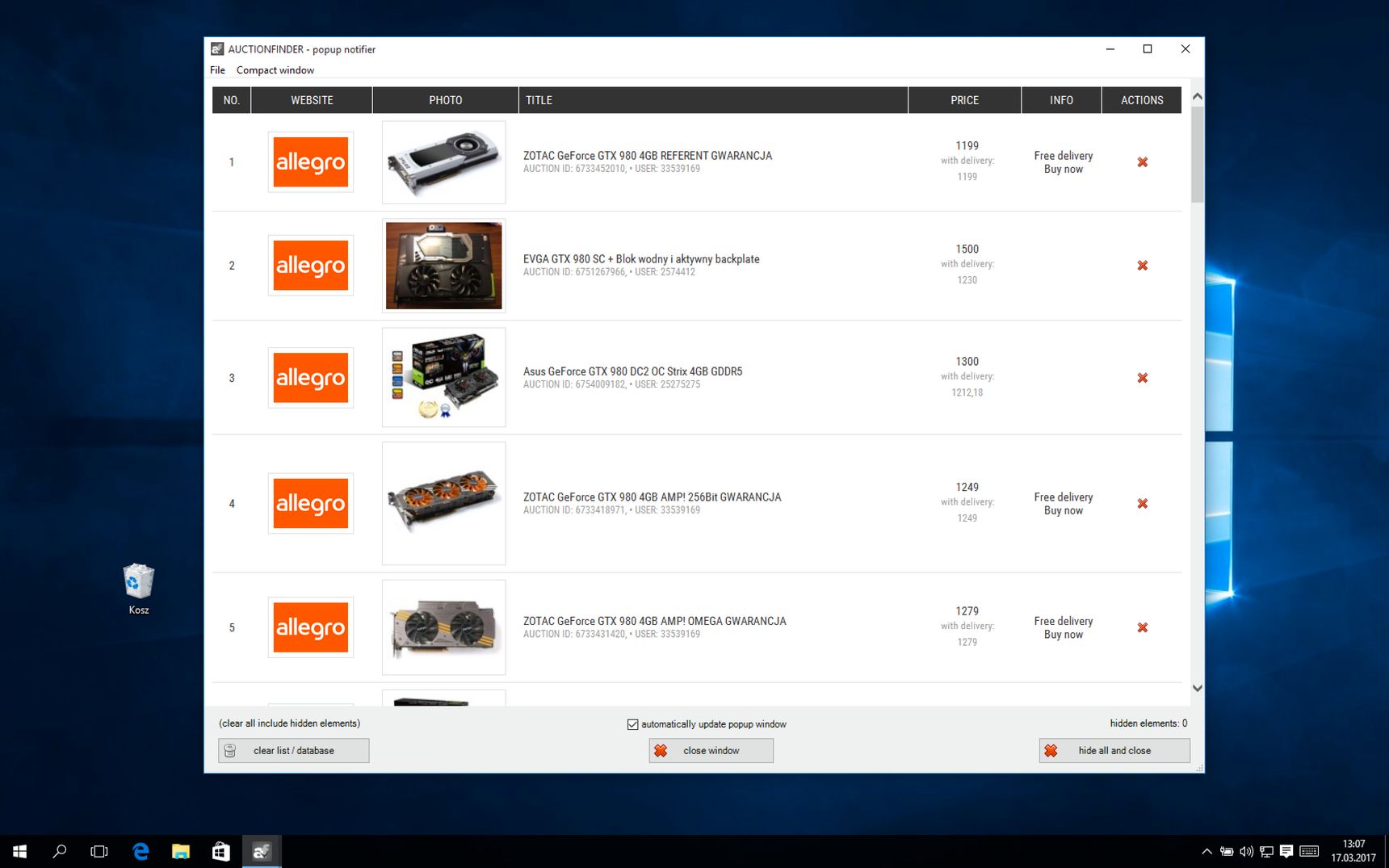Click Free delivery info in row 1
1389x868 pixels.
1063,156
